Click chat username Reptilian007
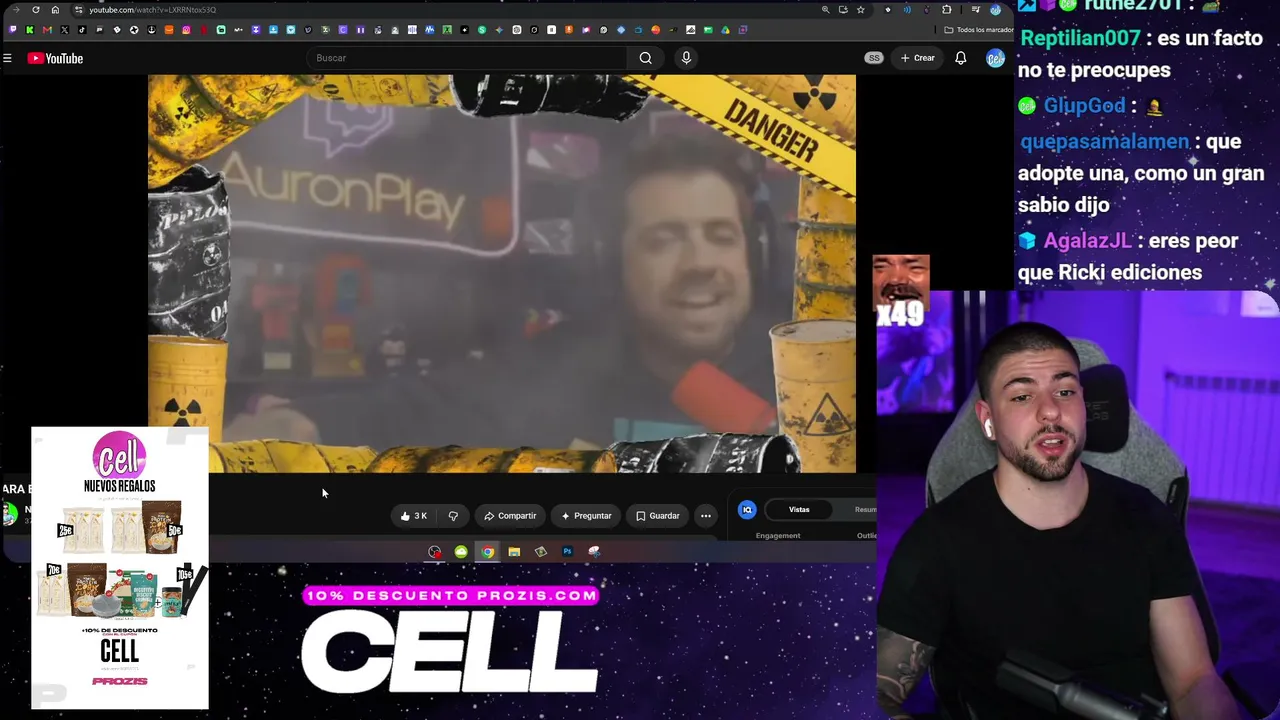Image resolution: width=1280 pixels, height=720 pixels. tap(1079, 38)
